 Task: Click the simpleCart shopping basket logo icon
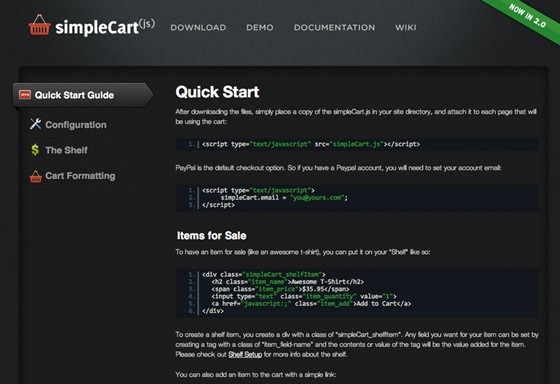click(39, 25)
